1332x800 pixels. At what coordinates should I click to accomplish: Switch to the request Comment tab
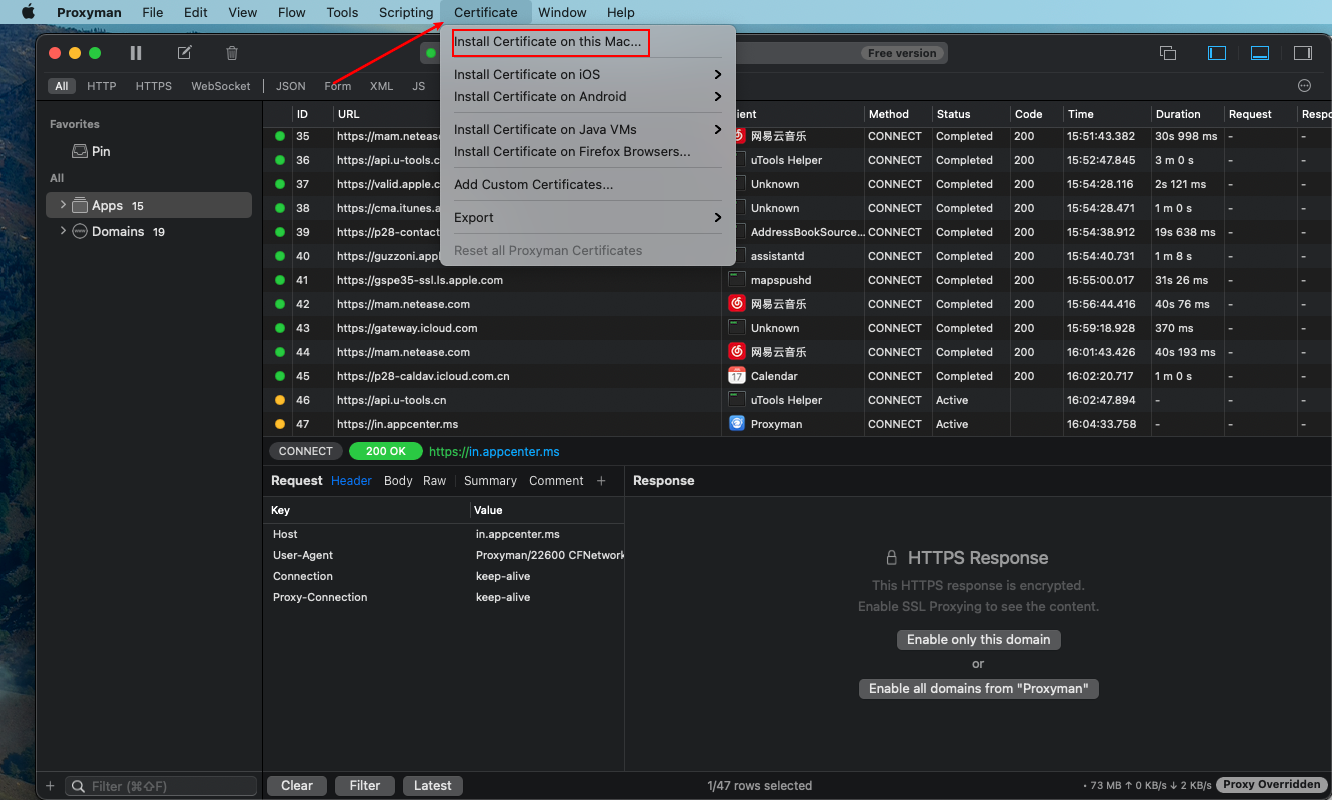556,481
